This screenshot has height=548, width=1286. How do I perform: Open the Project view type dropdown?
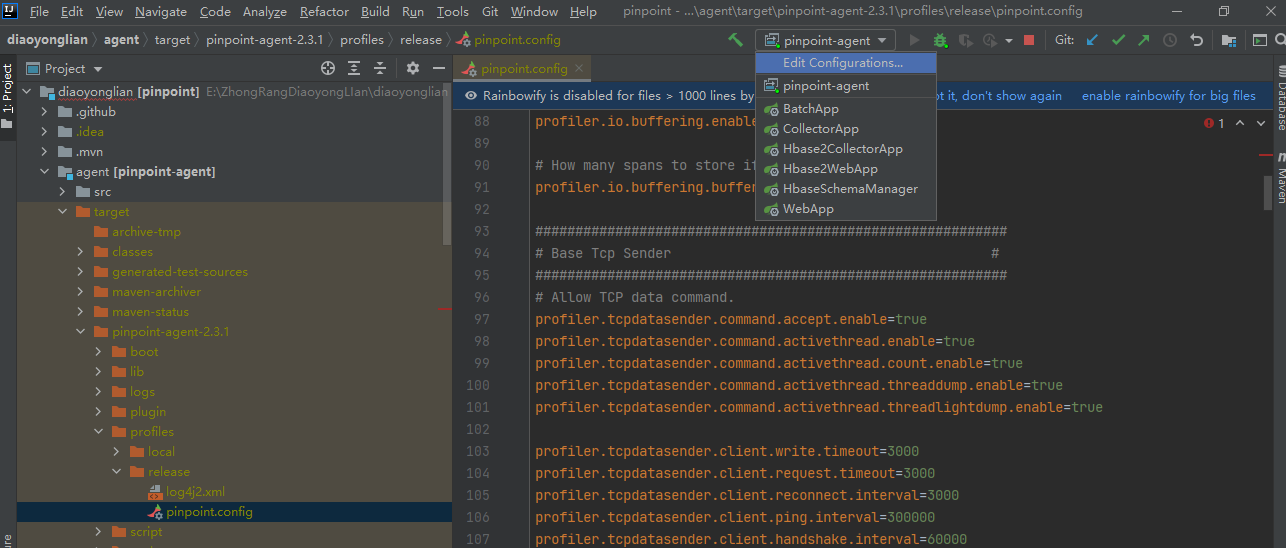pos(97,69)
